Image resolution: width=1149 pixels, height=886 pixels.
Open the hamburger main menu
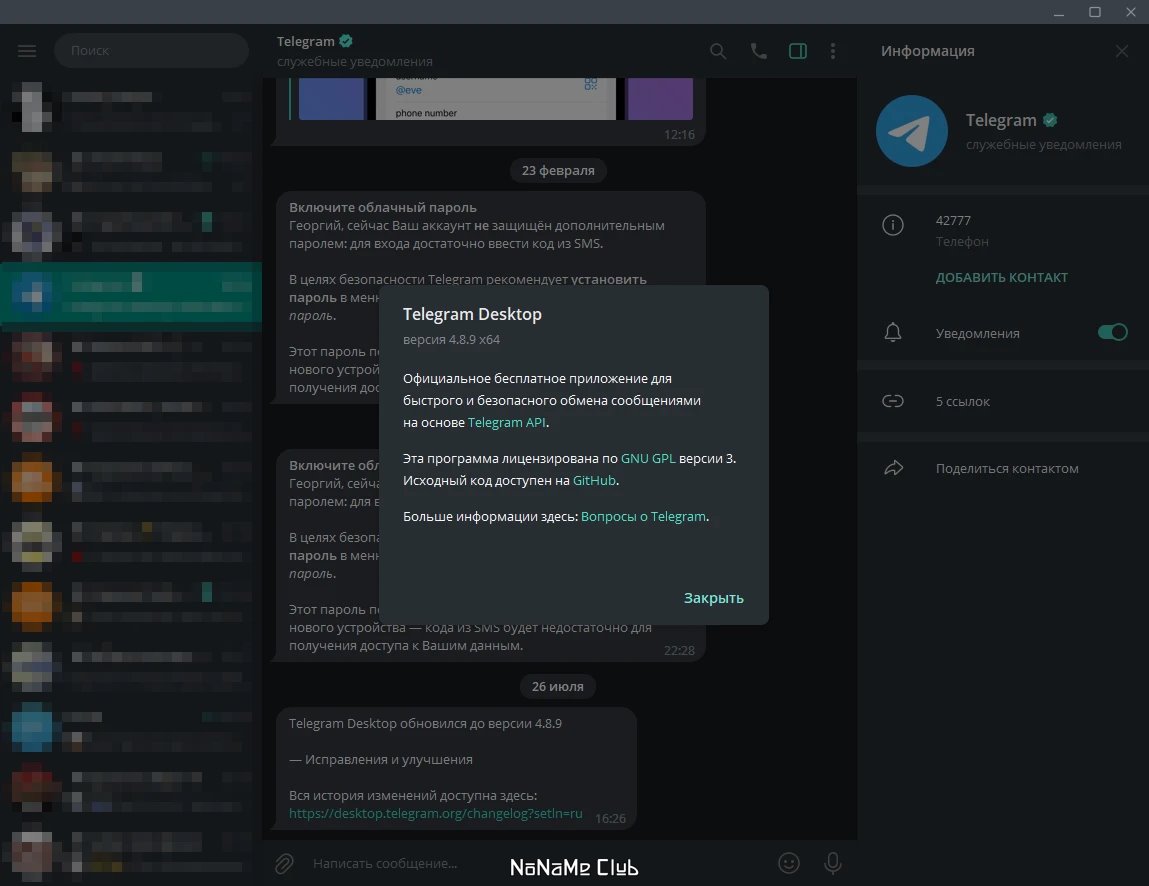27,51
